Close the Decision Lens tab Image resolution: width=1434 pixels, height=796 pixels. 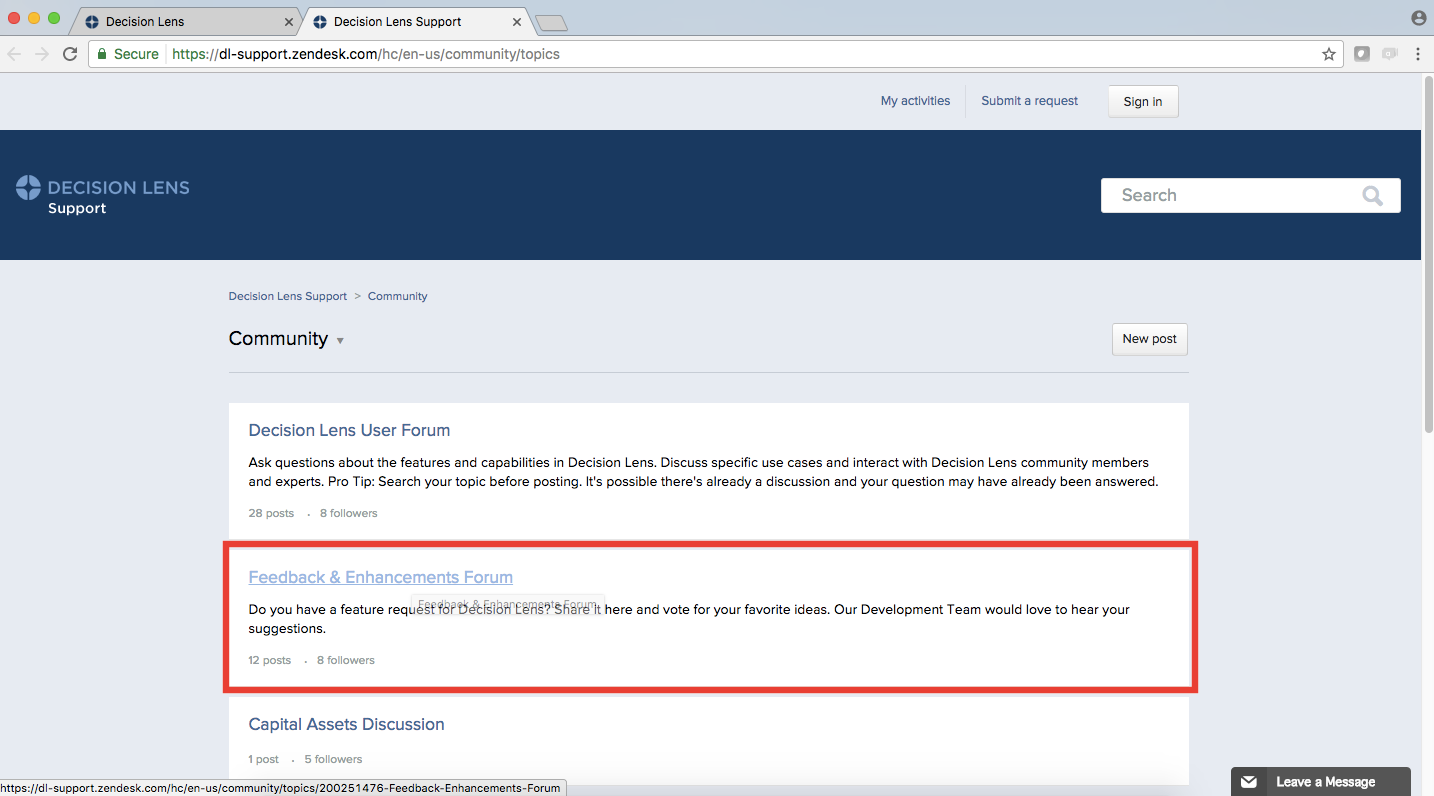(x=289, y=21)
